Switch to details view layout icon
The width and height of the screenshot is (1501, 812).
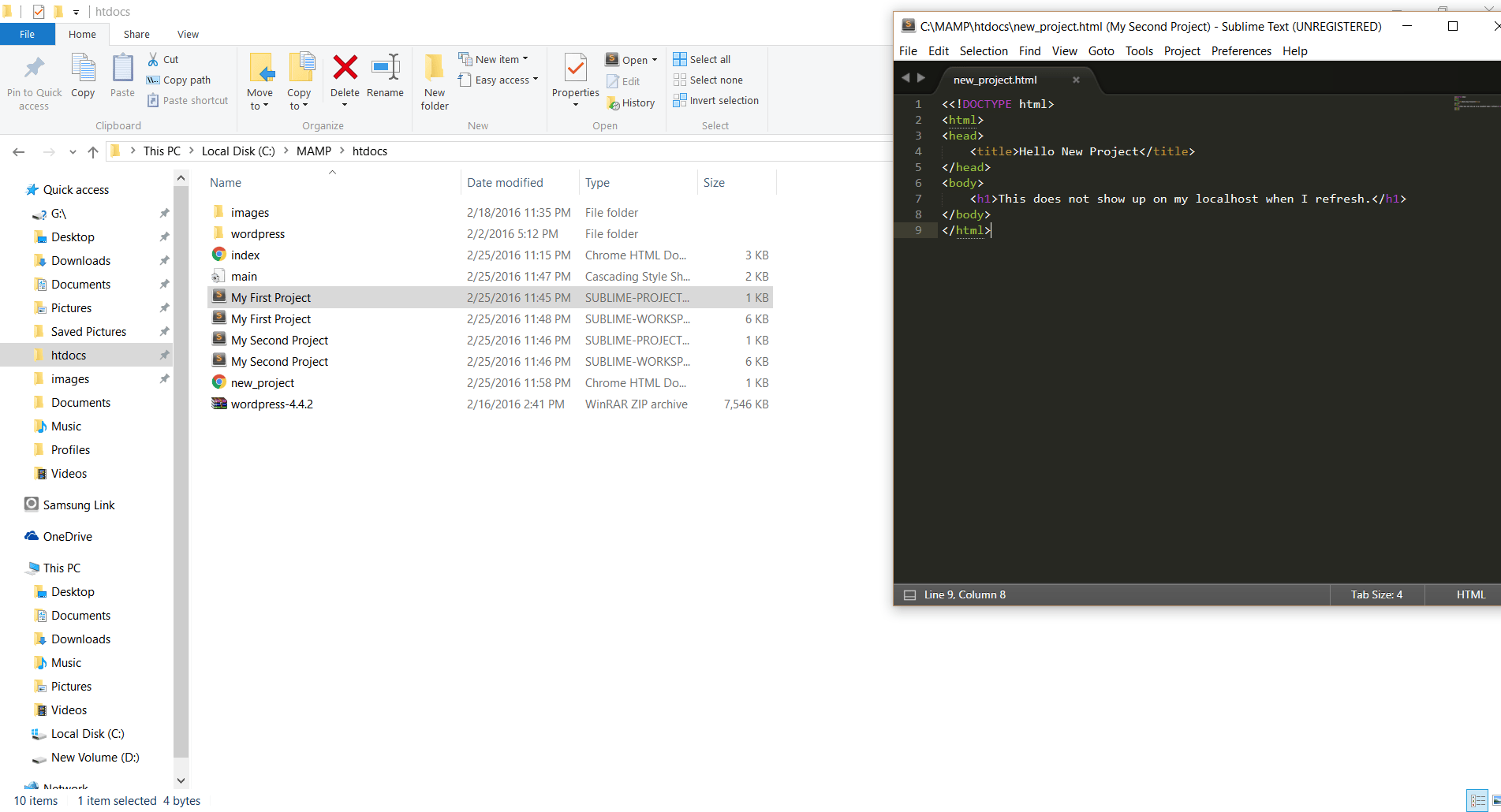tap(1477, 800)
